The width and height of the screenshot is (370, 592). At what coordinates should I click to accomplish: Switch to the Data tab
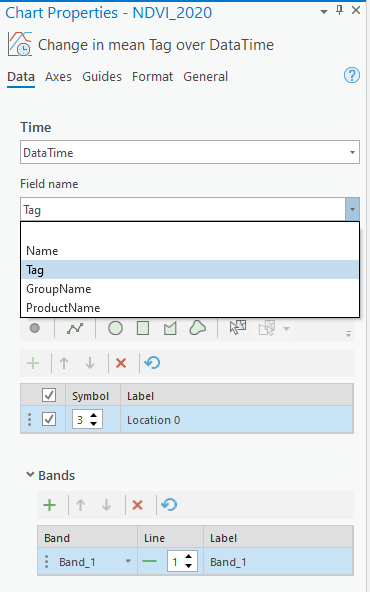(x=21, y=77)
